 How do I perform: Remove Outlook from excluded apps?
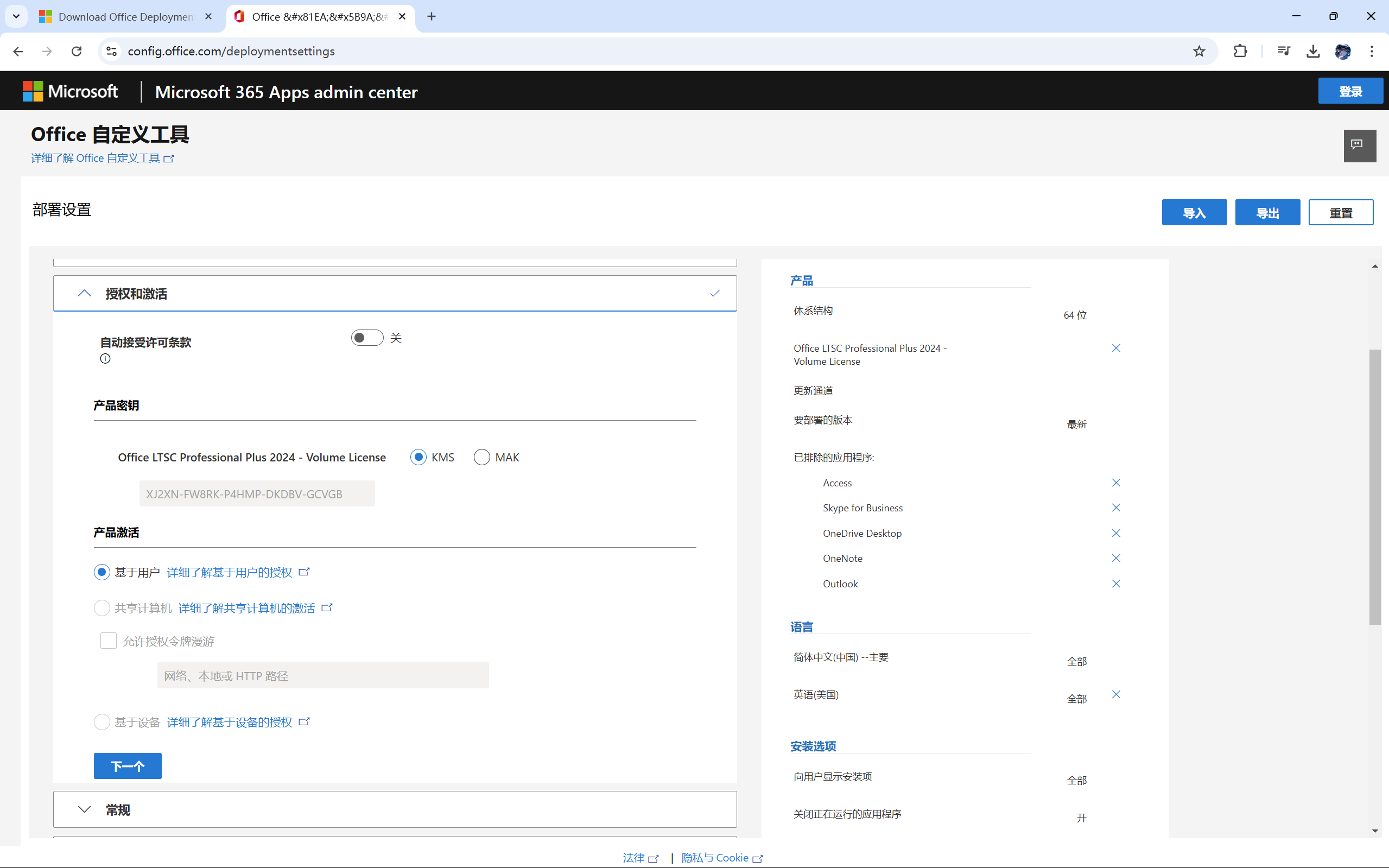[x=1117, y=584]
